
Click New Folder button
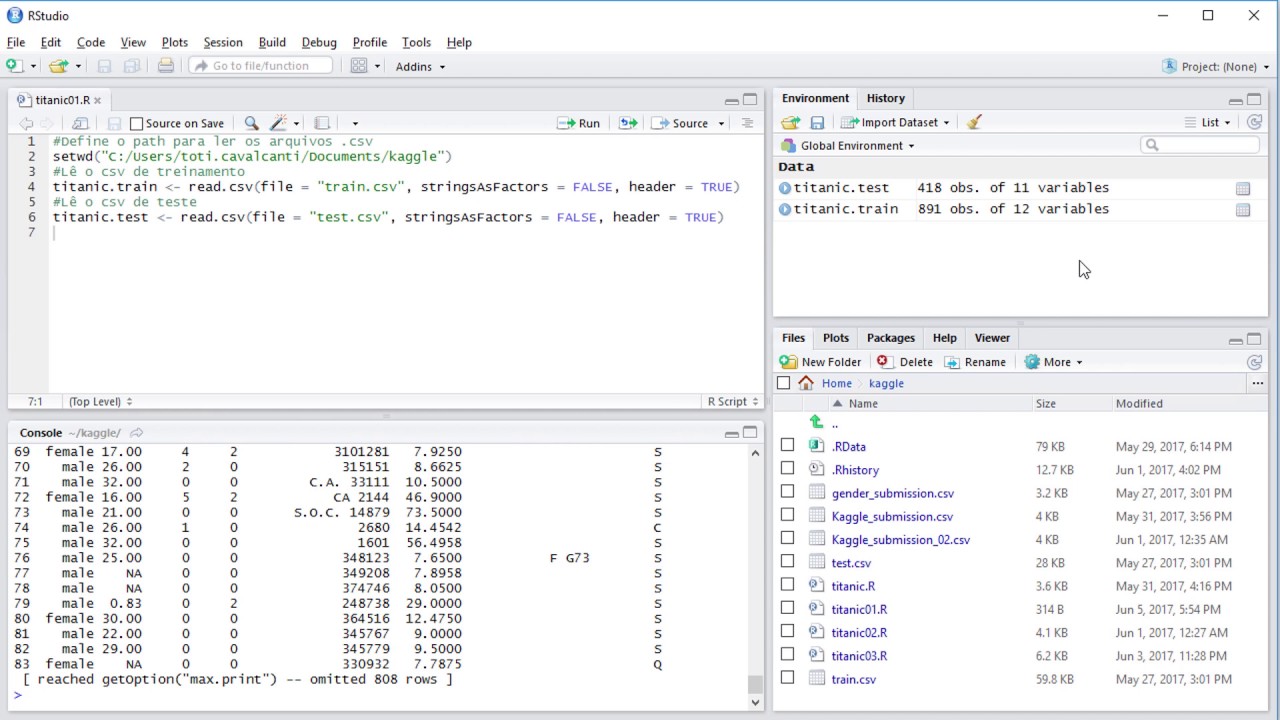[x=821, y=362]
